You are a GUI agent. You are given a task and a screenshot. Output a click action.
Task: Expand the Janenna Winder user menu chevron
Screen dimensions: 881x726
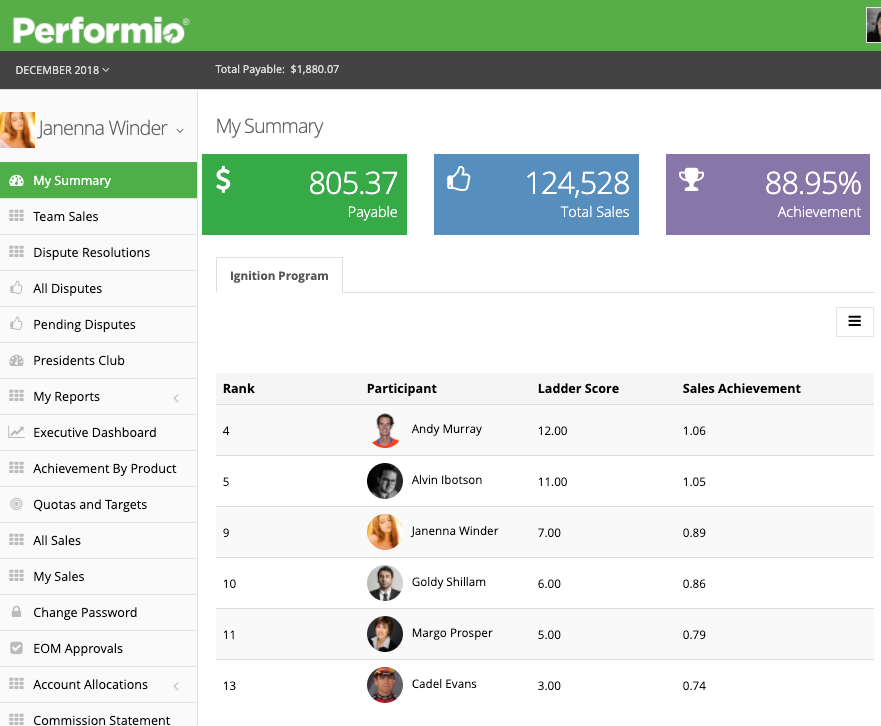180,130
